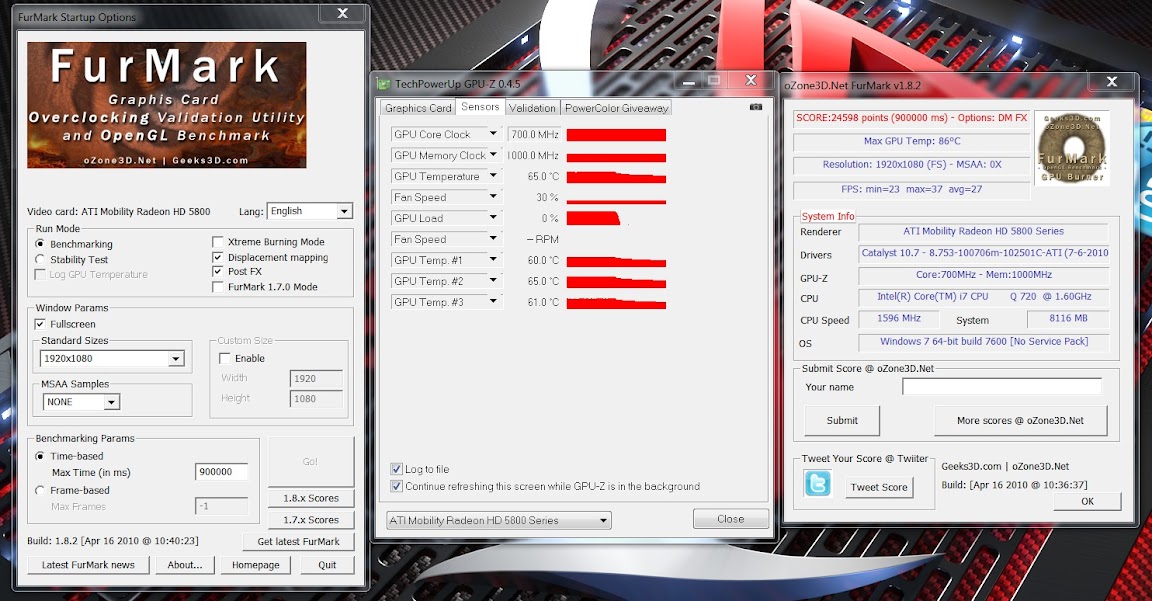Select Time-based benchmarking
Viewport: 1152px width, 601px height.
click(x=40, y=456)
